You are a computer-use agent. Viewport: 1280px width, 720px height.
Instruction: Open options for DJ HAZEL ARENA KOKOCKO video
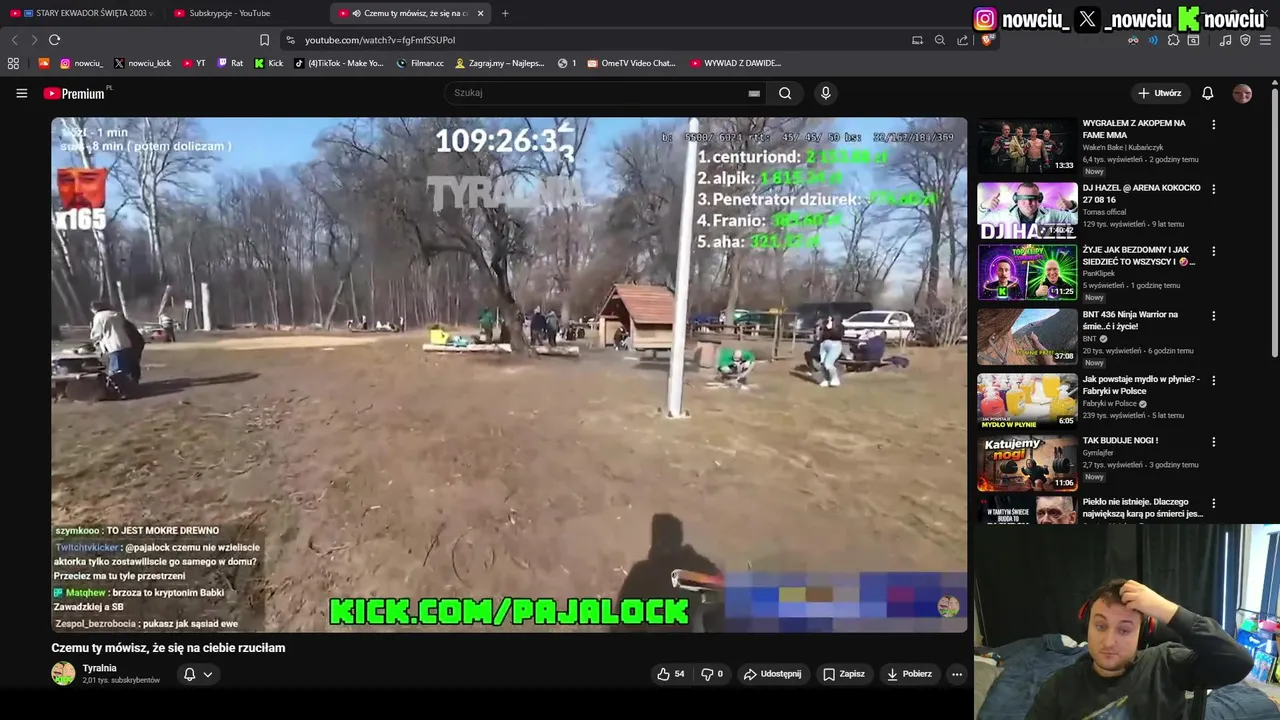point(1213,189)
